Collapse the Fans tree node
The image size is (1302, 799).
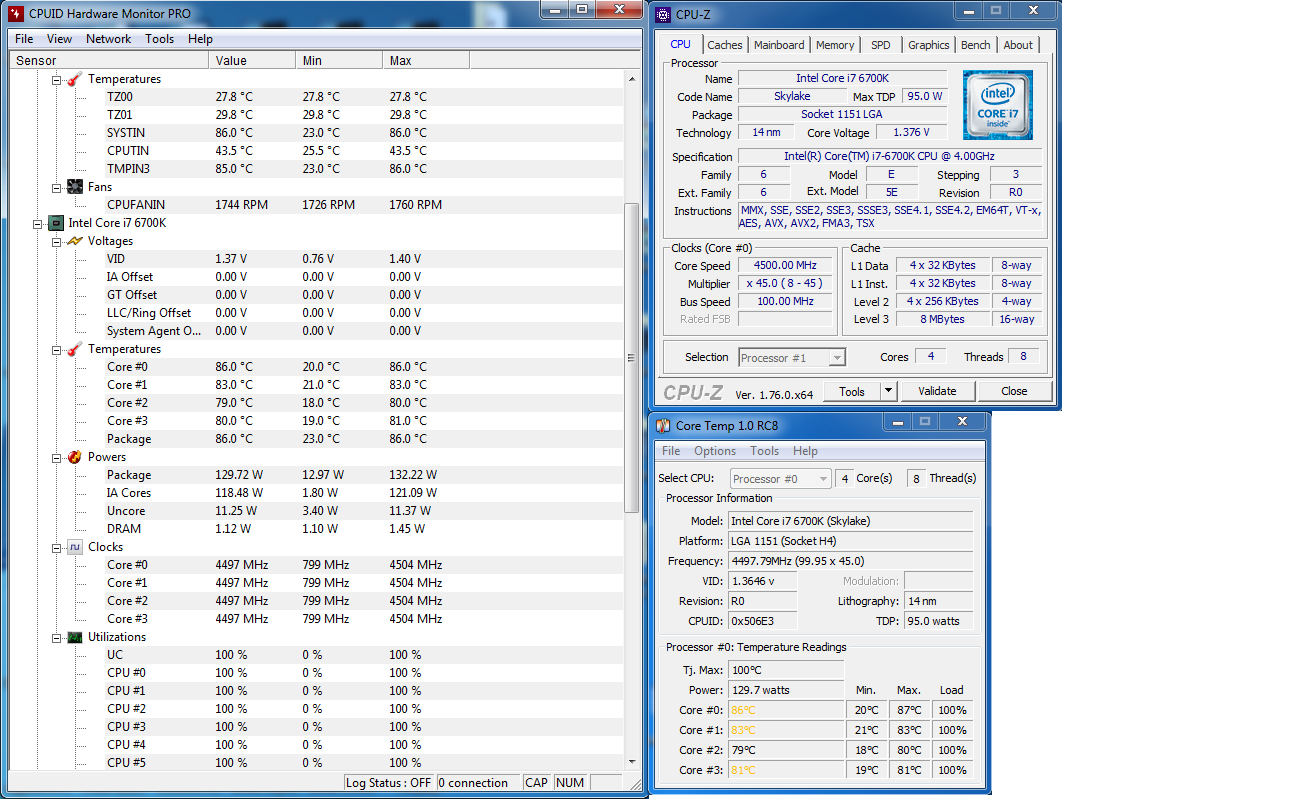[x=57, y=187]
